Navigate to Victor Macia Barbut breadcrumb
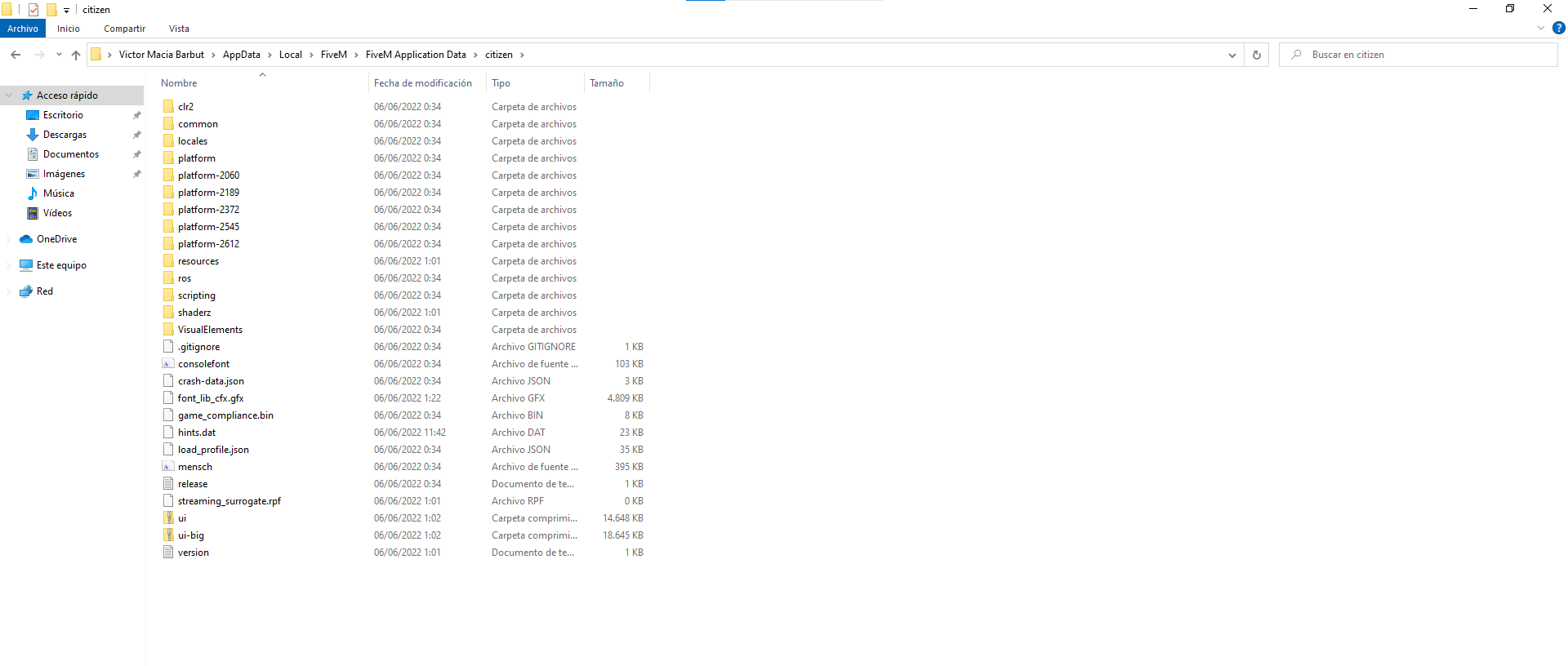1568x666 pixels. pos(162,55)
